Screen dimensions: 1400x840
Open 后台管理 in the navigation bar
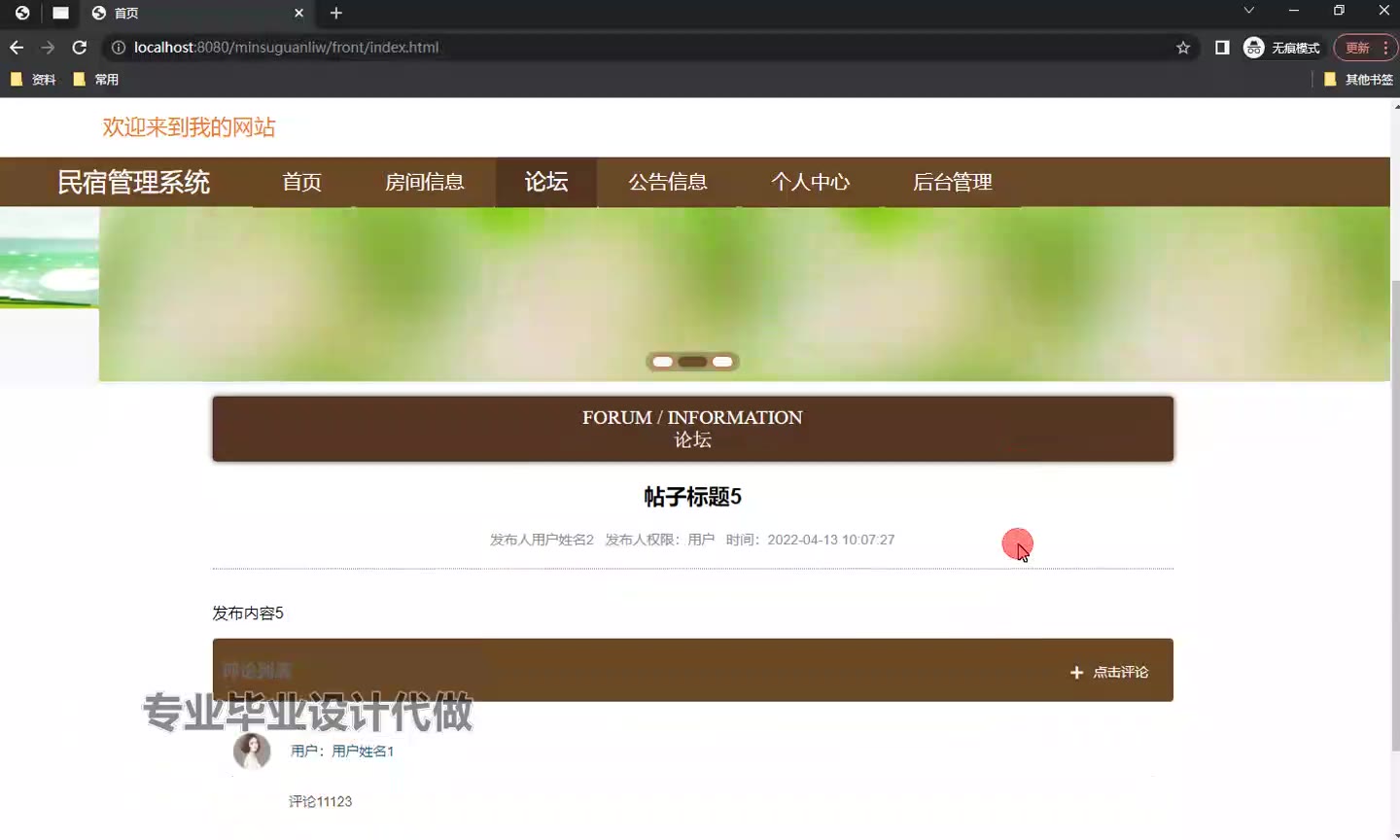pyautogui.click(x=953, y=182)
